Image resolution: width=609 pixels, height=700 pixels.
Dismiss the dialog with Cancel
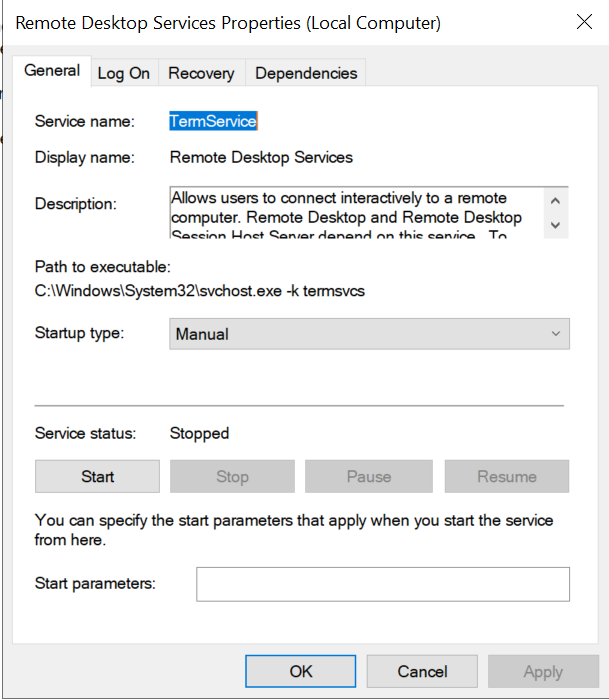422,672
